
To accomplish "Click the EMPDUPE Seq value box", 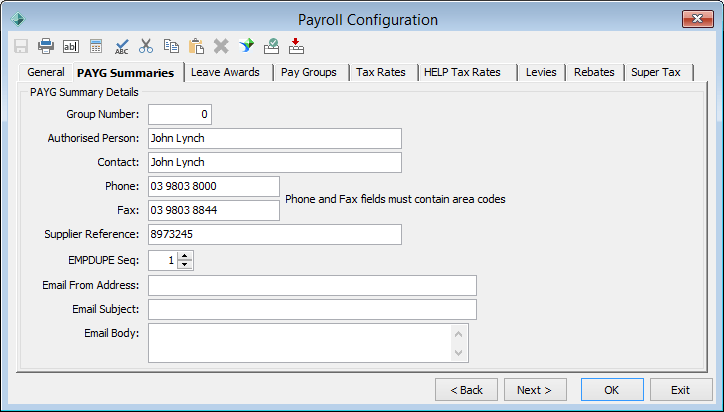I will click(163, 261).
